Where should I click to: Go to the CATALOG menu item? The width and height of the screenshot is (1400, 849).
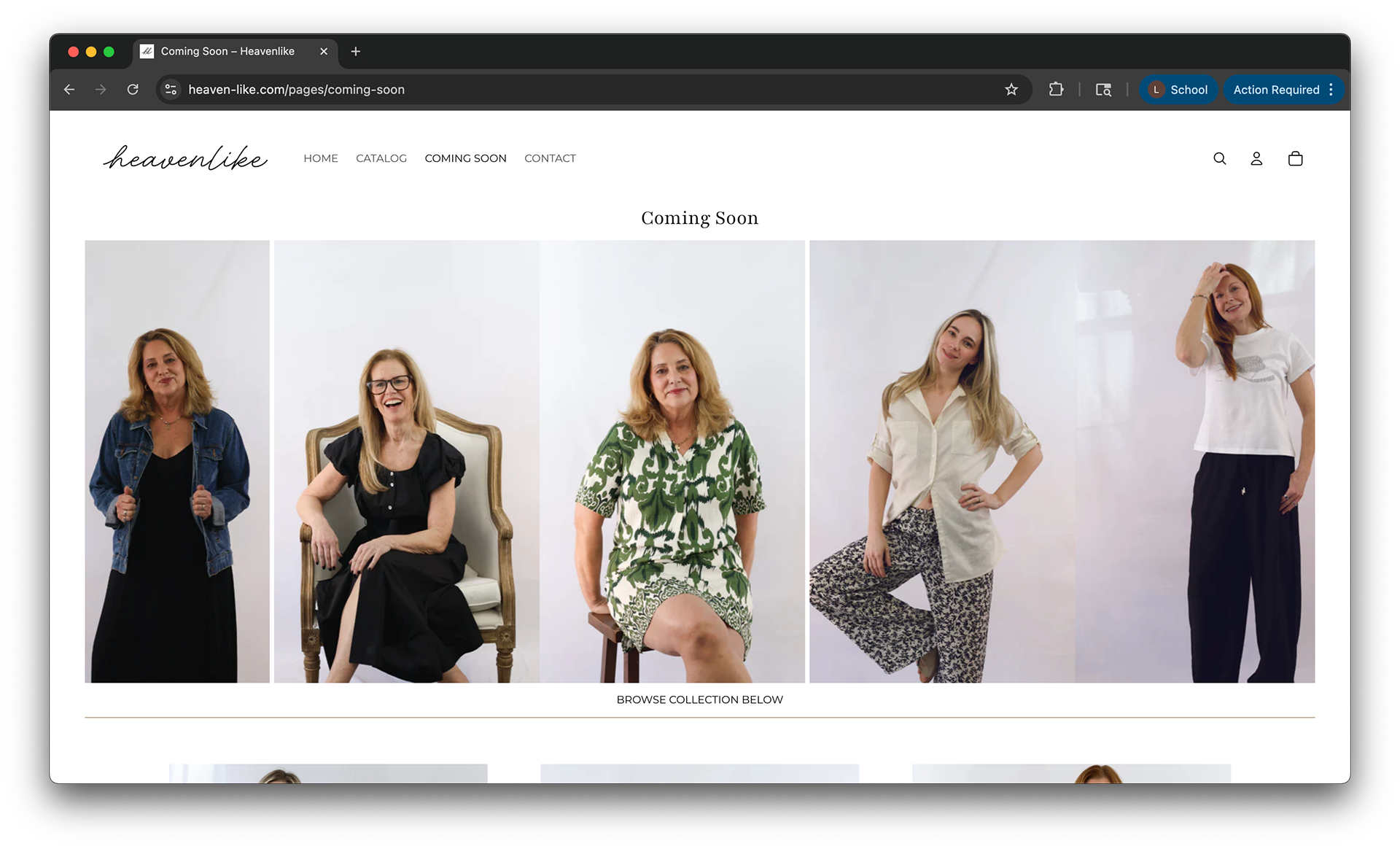coord(381,158)
